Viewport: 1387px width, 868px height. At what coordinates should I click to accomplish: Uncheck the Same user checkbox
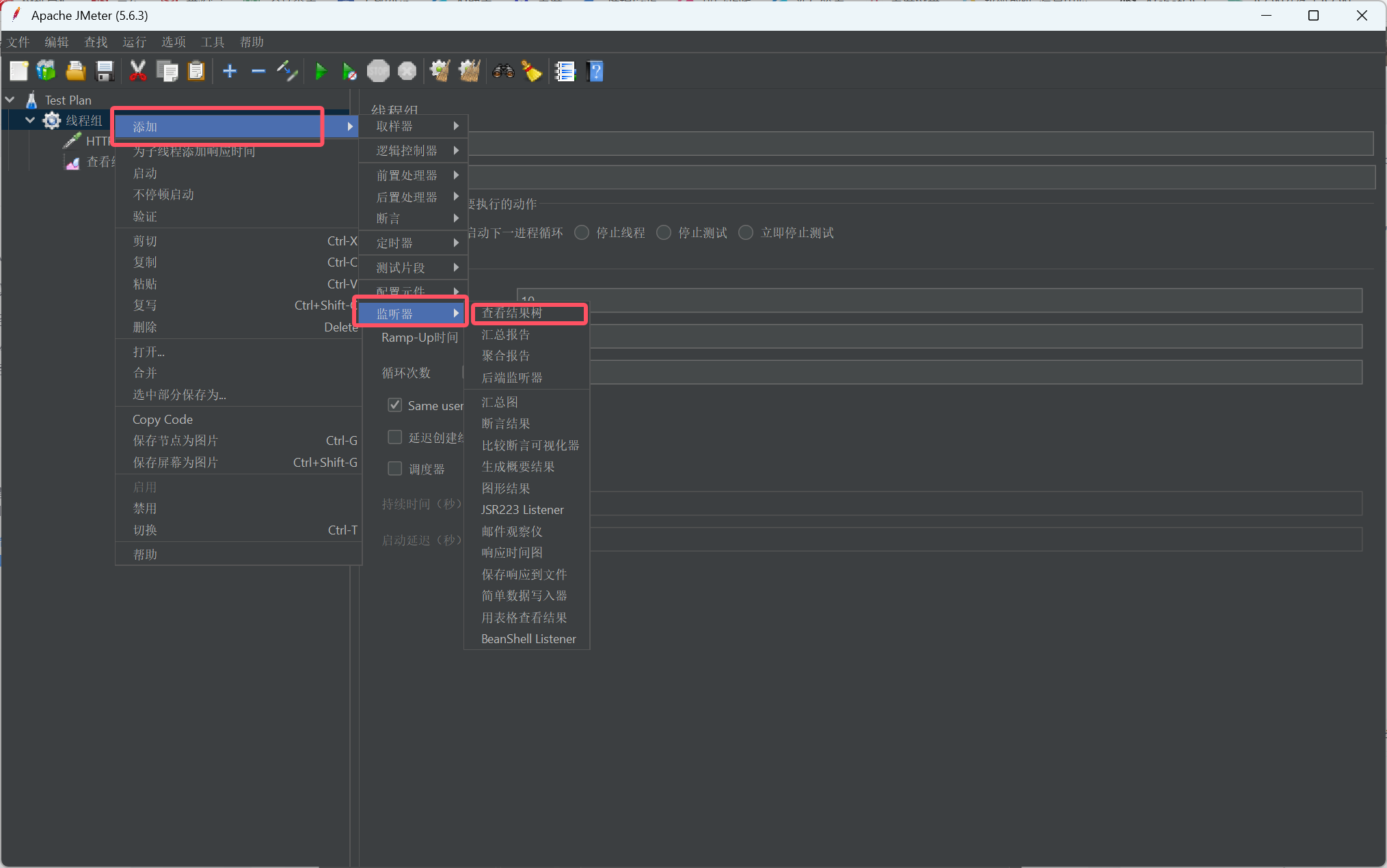394,405
